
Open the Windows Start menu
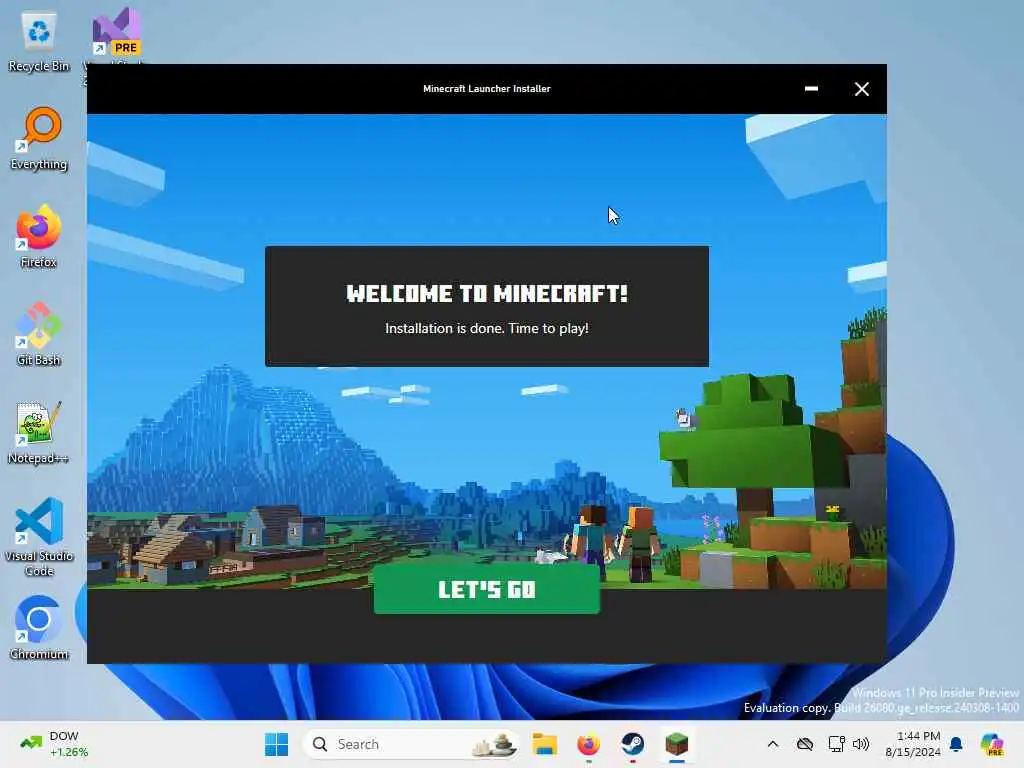(x=276, y=744)
